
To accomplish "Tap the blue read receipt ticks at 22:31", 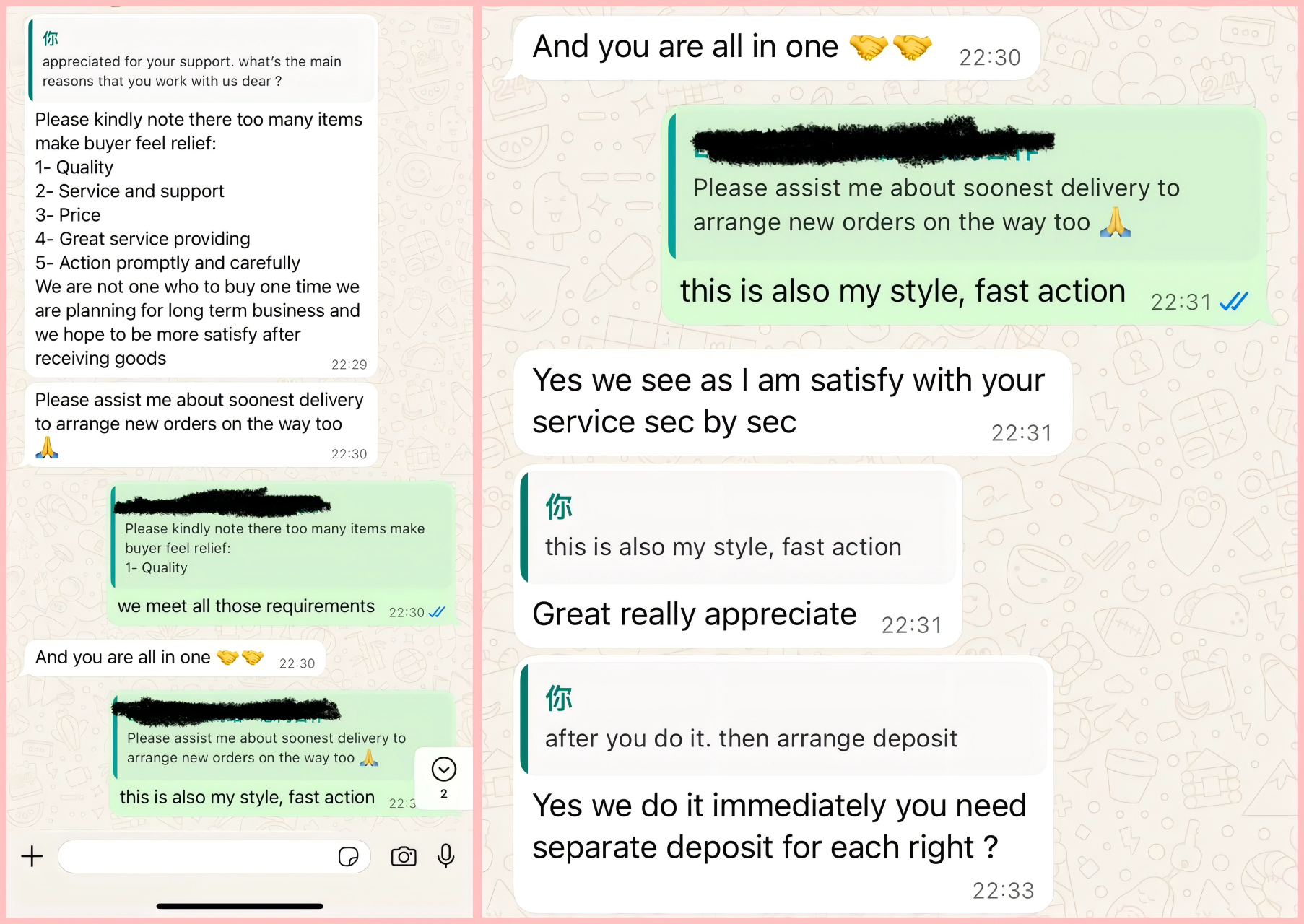I will point(1234,301).
